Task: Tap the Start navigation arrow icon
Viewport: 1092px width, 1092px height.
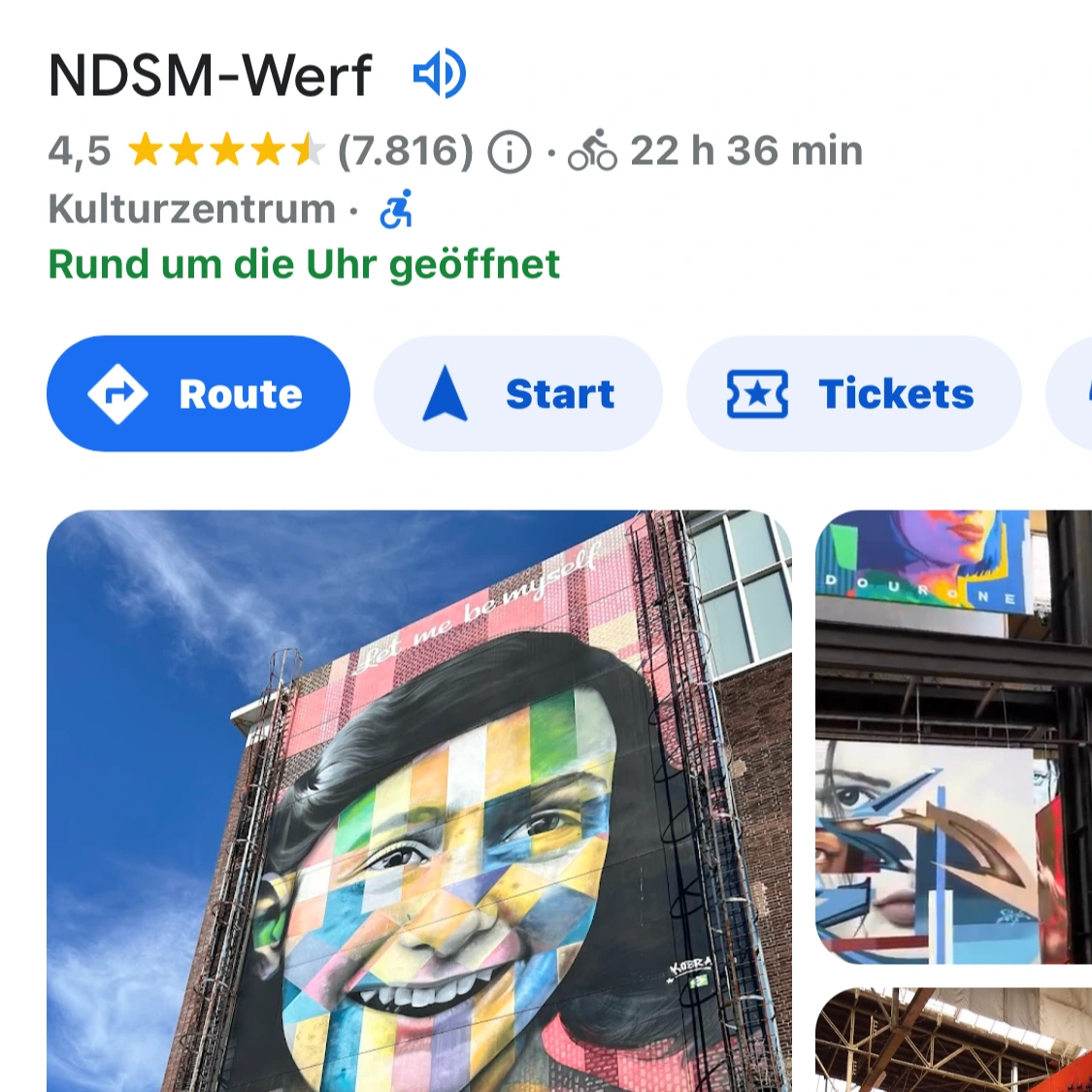Action: (x=445, y=393)
